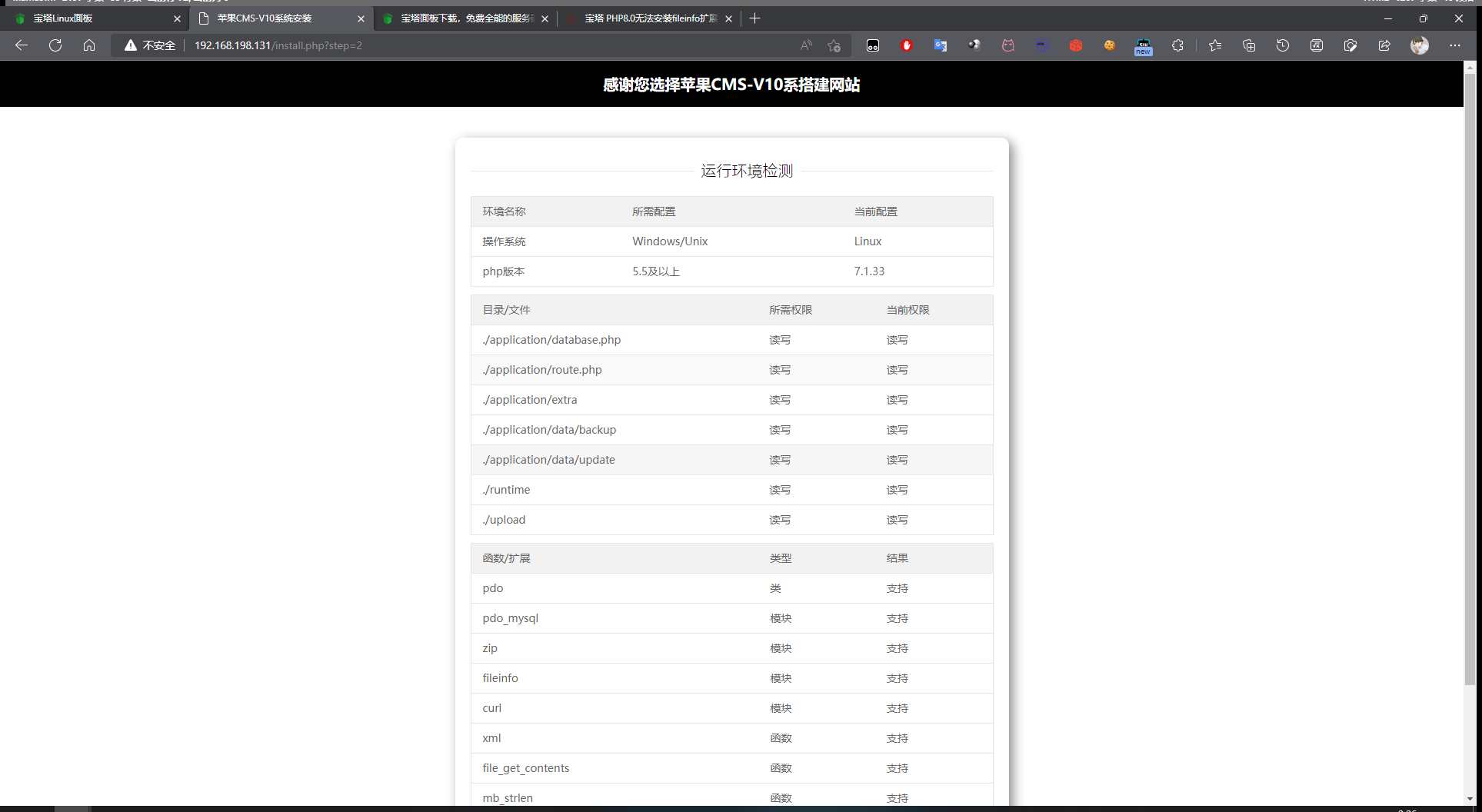Select the ./application/database.php row text
Viewport: 1482px width, 812px height.
(x=551, y=340)
